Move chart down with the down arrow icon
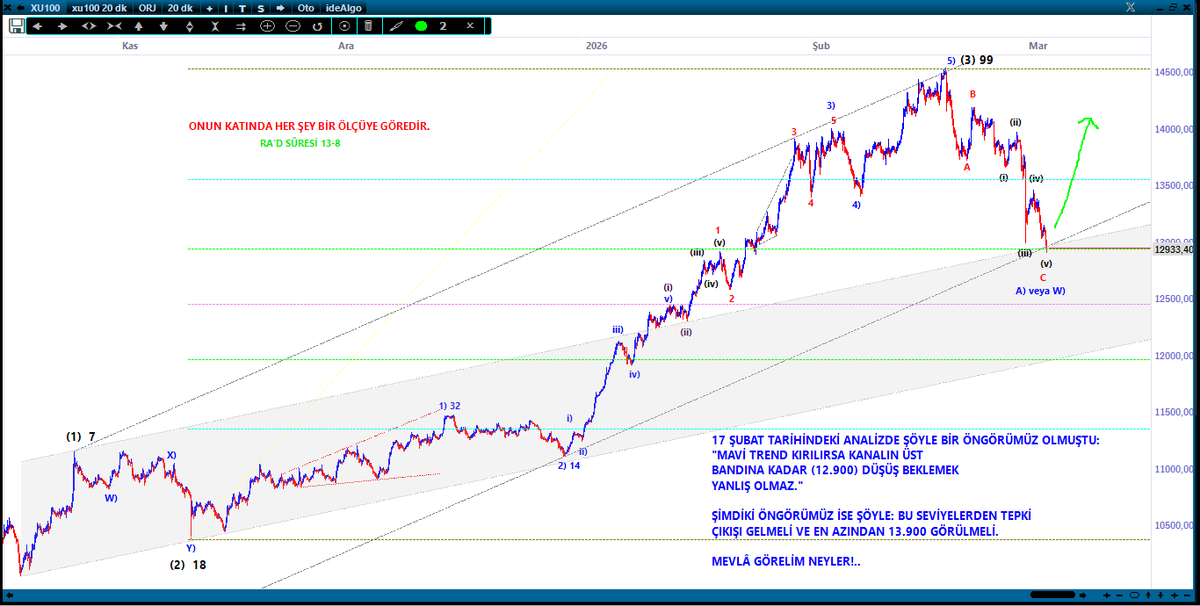Screen dimensions: 1200x606 164,26
